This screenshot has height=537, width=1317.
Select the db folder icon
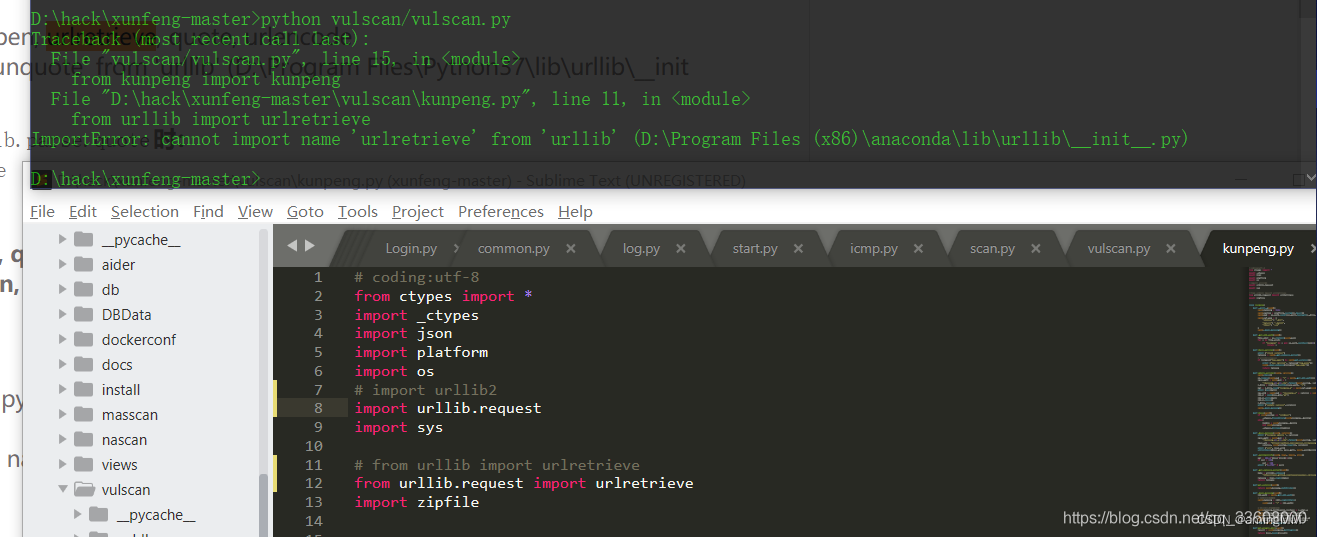pyautogui.click(x=84, y=290)
